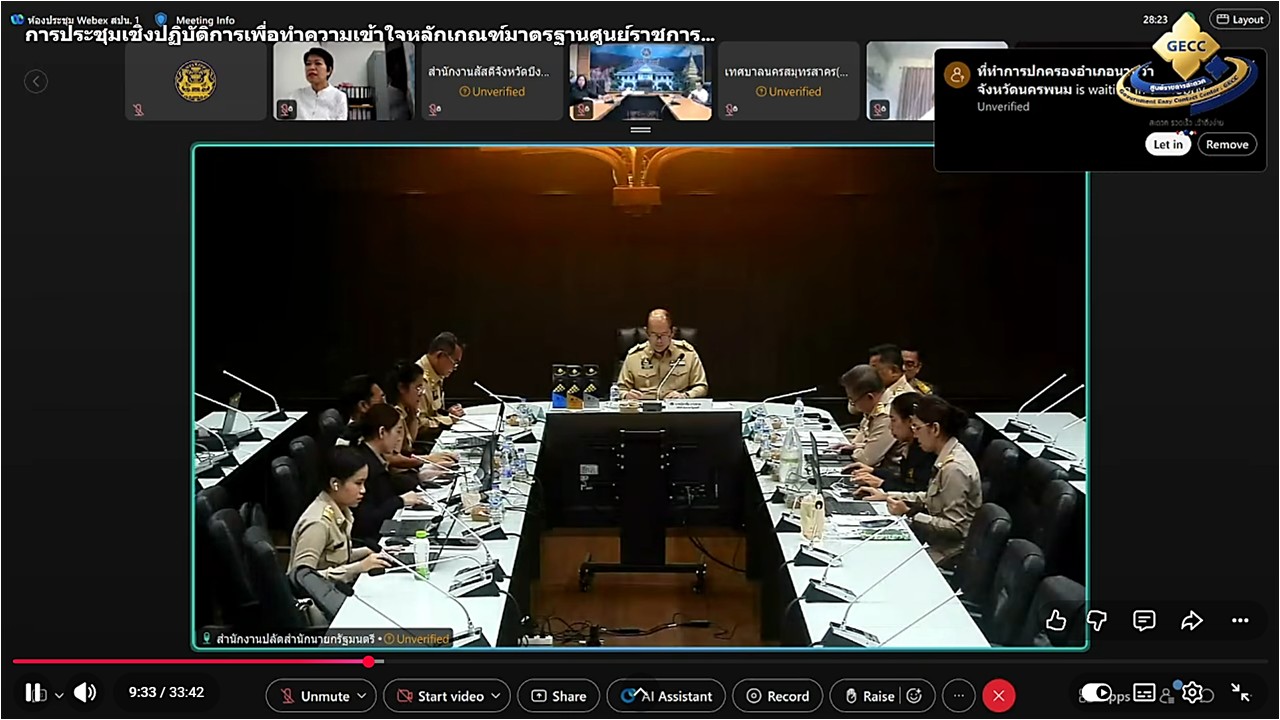Screen dimensions: 1280x720
Task: Select the conference room building thumbnail
Action: click(641, 81)
